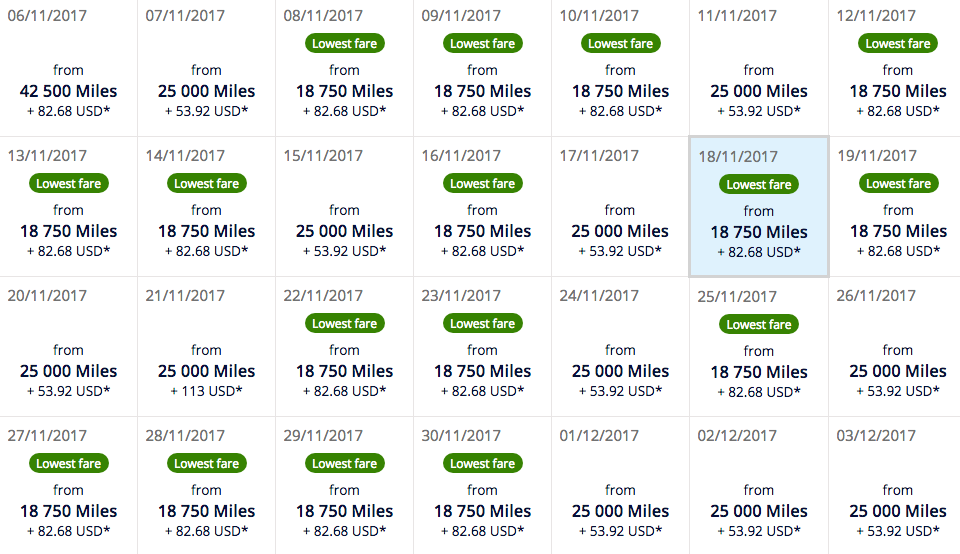The width and height of the screenshot is (960, 554).
Task: Select the 15/11/2017 fare cell
Action: 344,215
